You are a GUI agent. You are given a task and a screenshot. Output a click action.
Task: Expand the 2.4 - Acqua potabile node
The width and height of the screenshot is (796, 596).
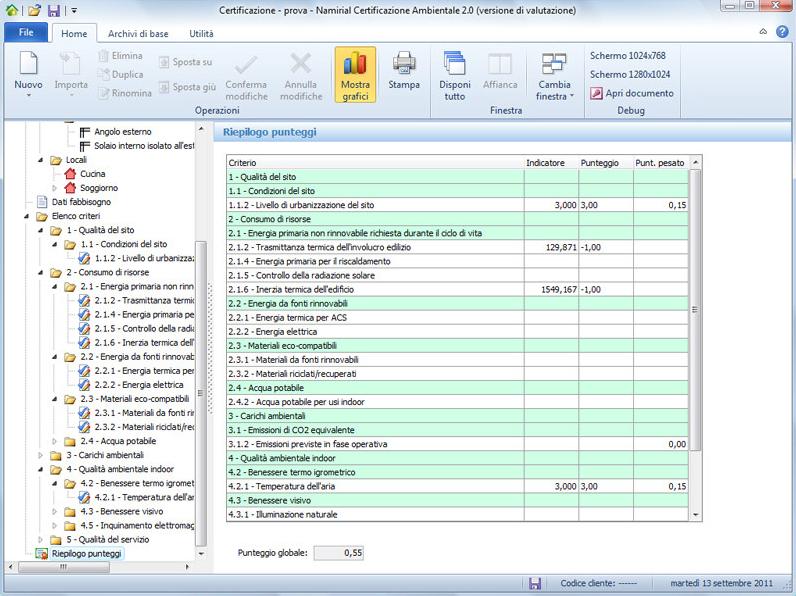55,441
